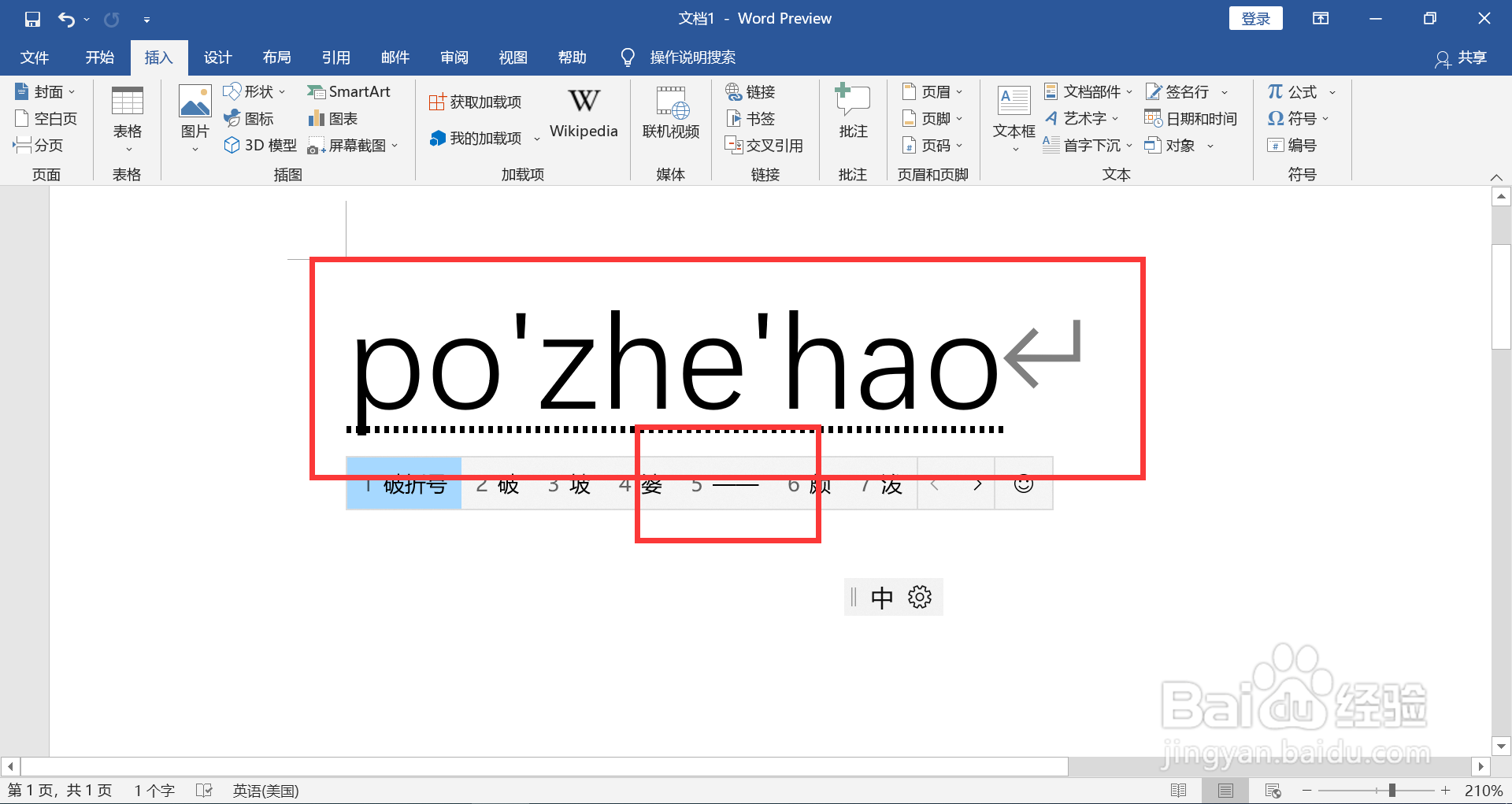Expand the Quick Parts (文档部件) dropdown
Screen dimensions: 1512x804
[x=1129, y=91]
